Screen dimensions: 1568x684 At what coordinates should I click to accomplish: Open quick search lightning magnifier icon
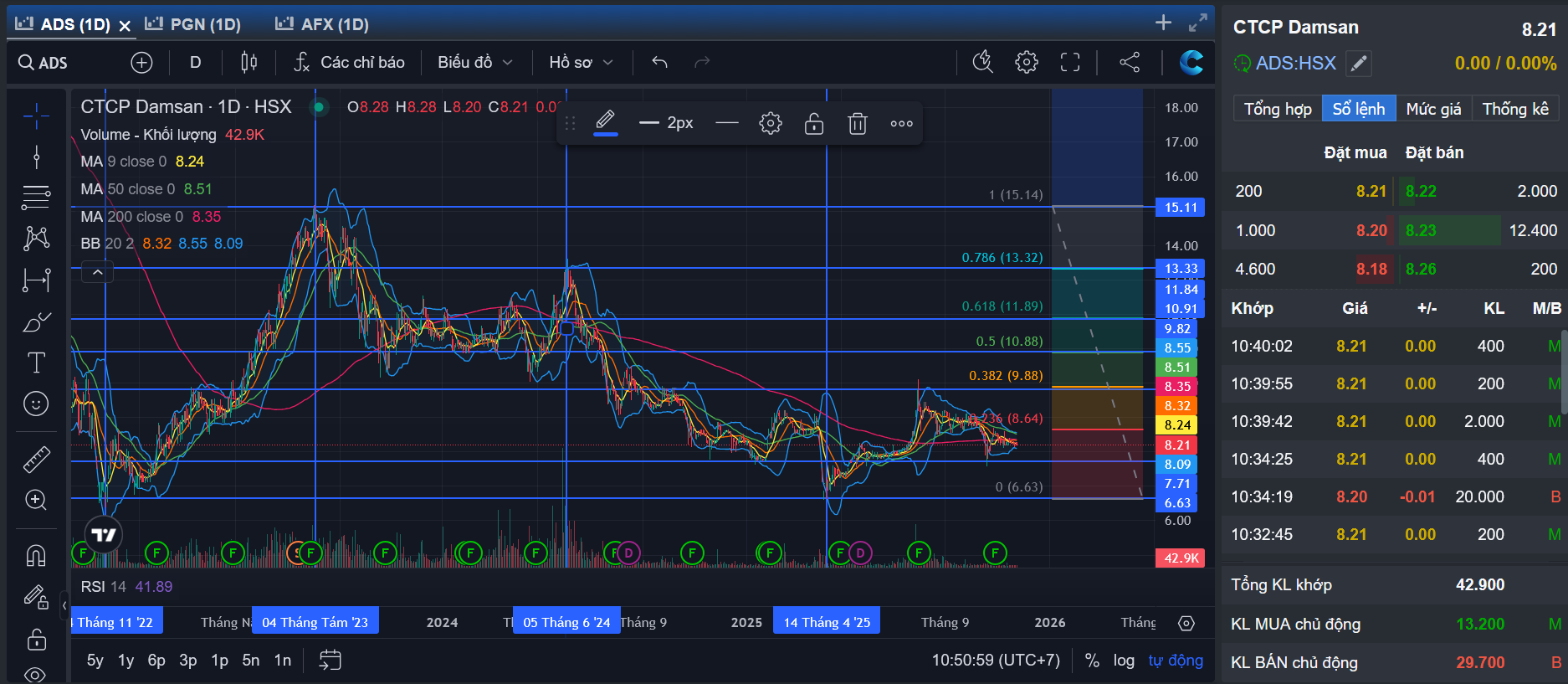click(x=982, y=62)
